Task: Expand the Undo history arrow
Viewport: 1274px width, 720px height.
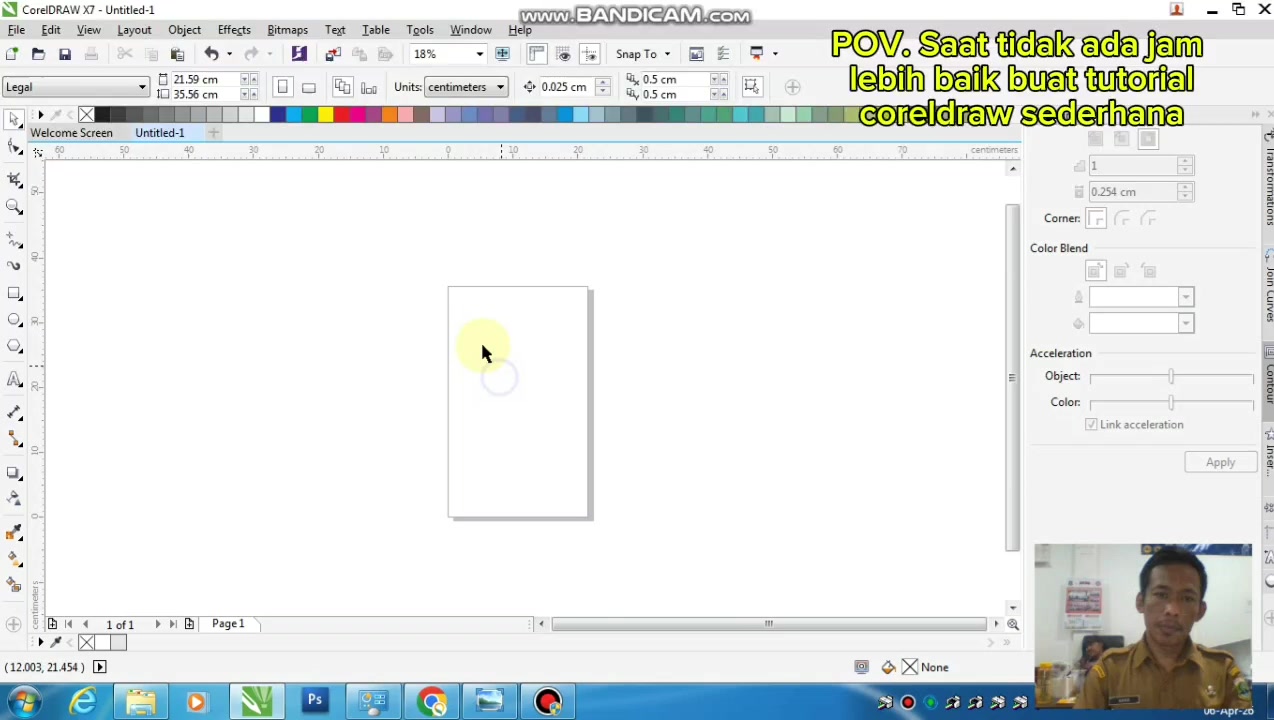Action: [229, 54]
